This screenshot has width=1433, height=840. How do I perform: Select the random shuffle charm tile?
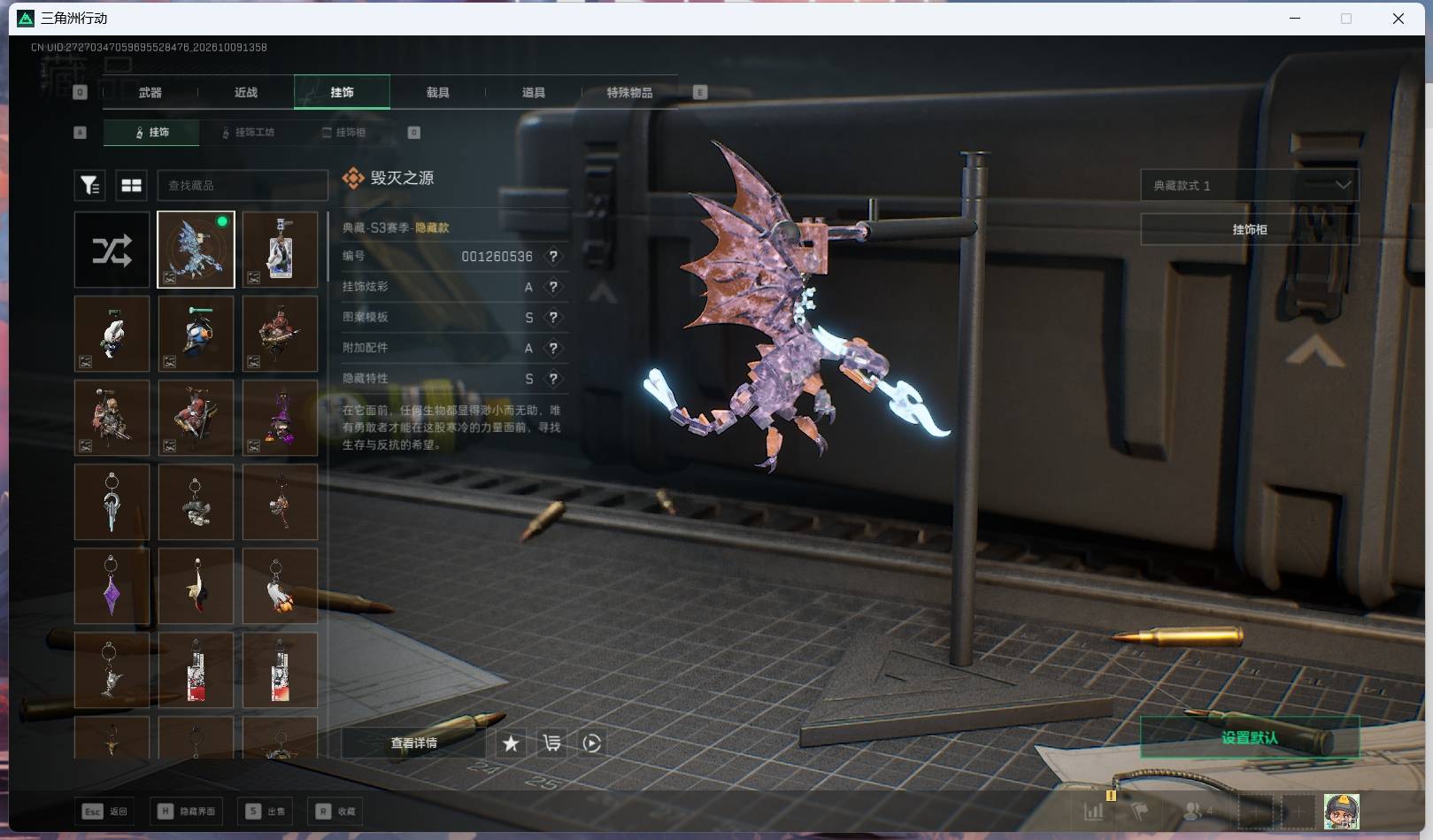112,250
